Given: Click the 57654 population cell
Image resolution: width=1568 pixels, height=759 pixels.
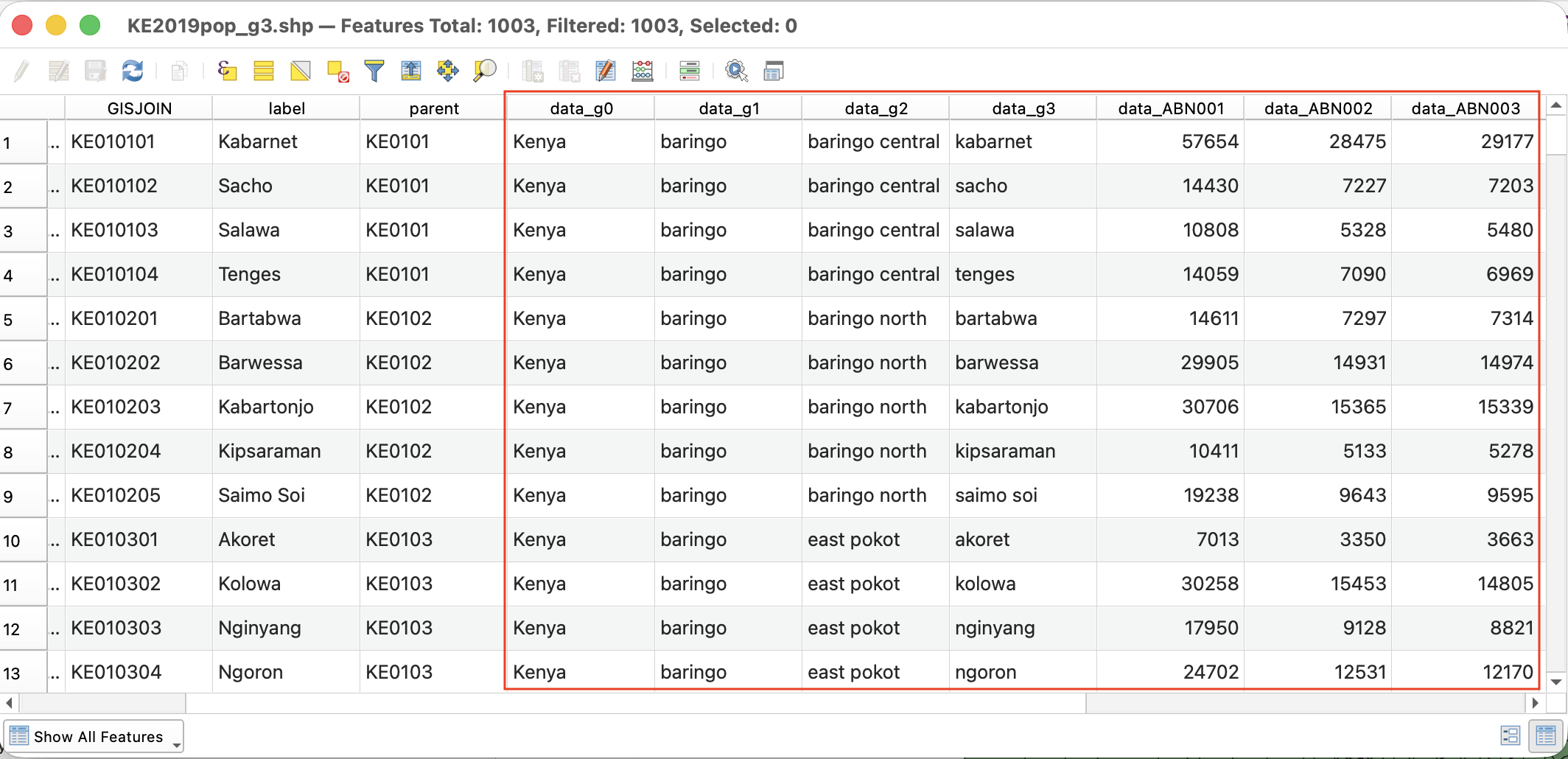Looking at the screenshot, I should point(1171,141).
